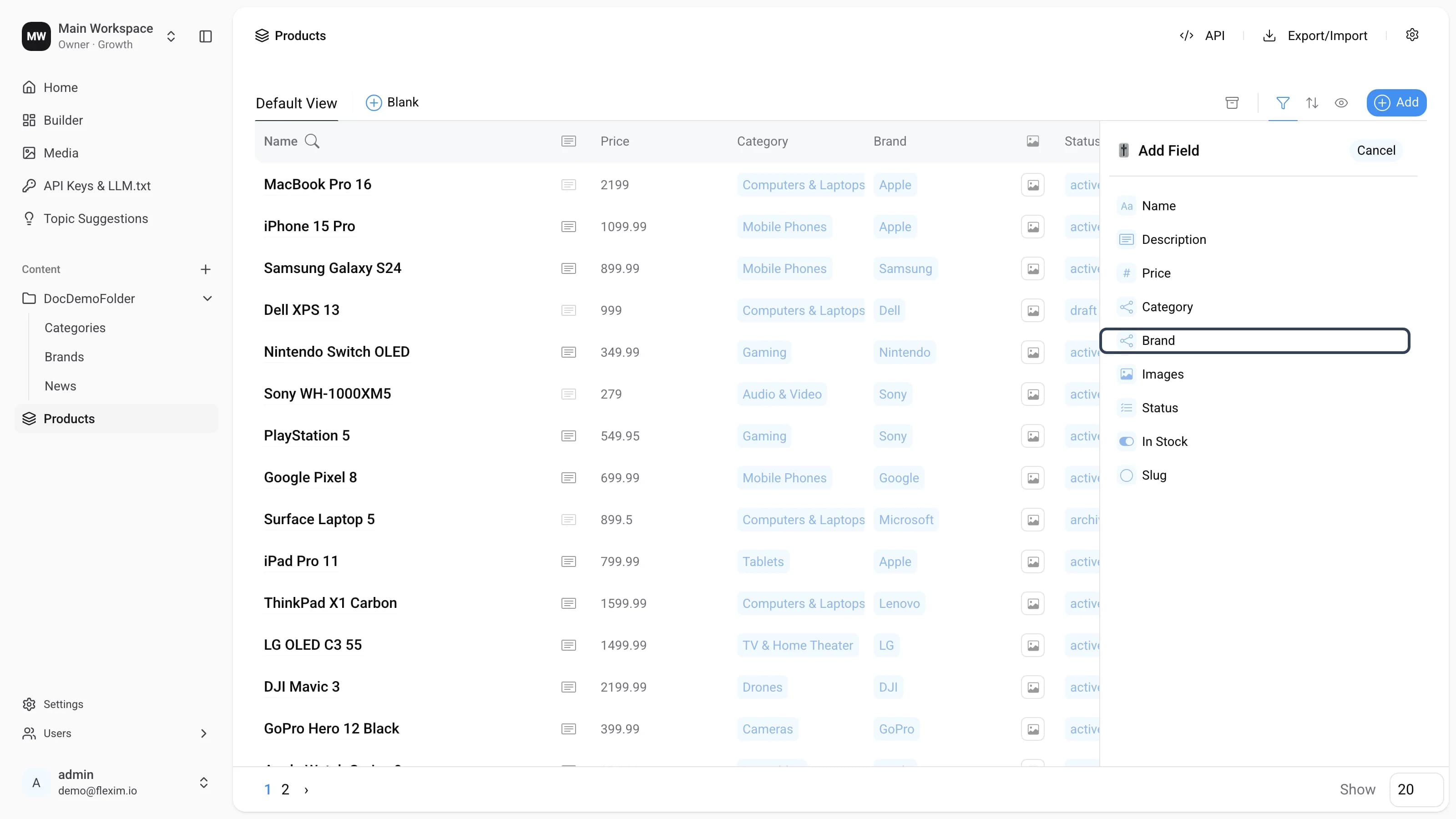The image size is (1456, 819).
Task: Switch to Default View tab
Action: click(296, 103)
